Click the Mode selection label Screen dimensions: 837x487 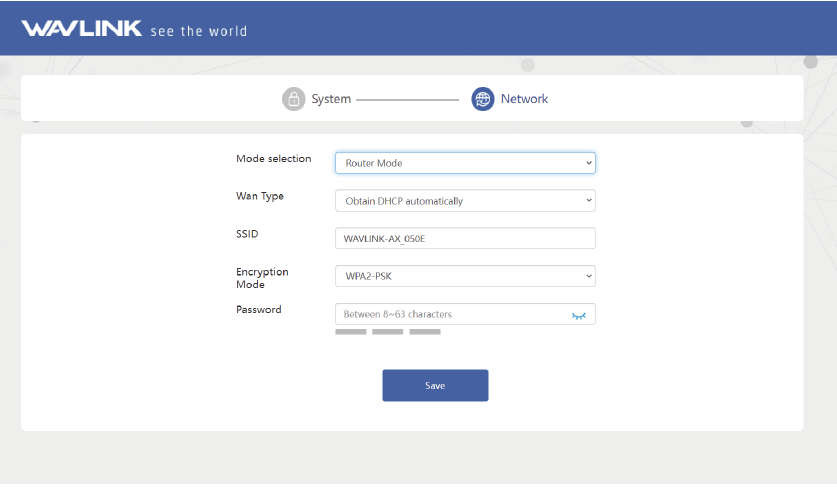[273, 159]
